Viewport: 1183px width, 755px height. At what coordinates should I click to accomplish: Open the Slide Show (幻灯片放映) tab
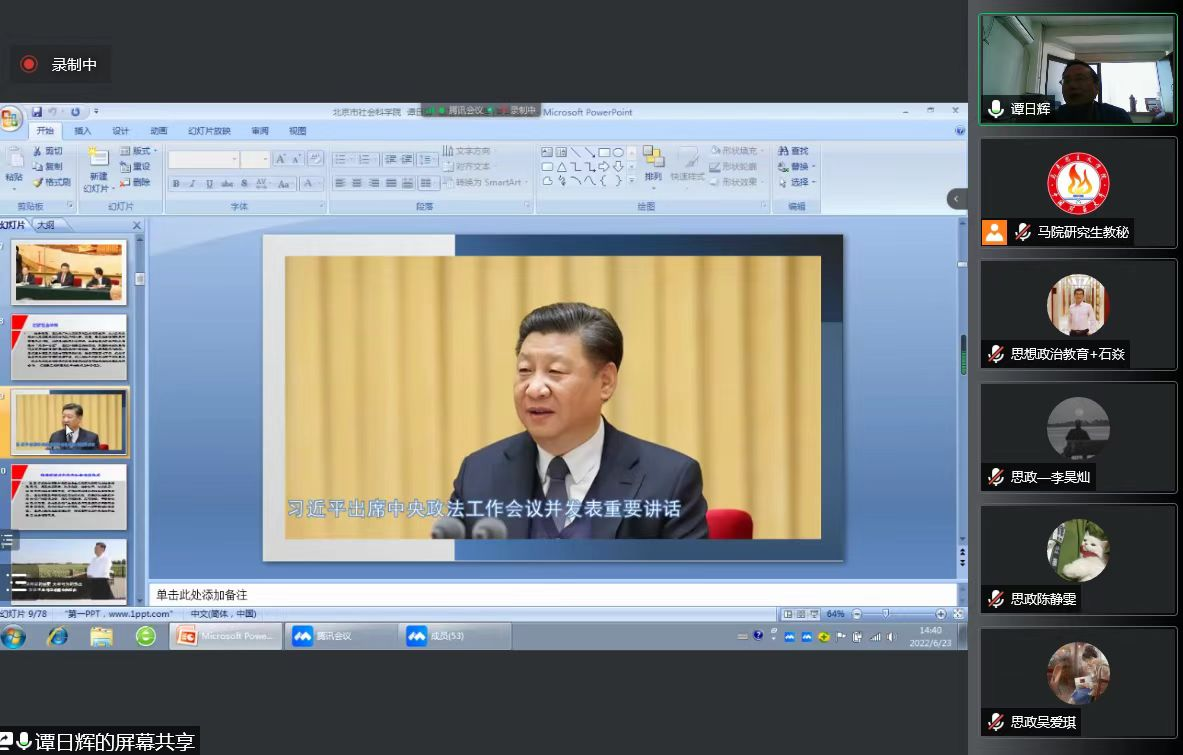[x=209, y=131]
